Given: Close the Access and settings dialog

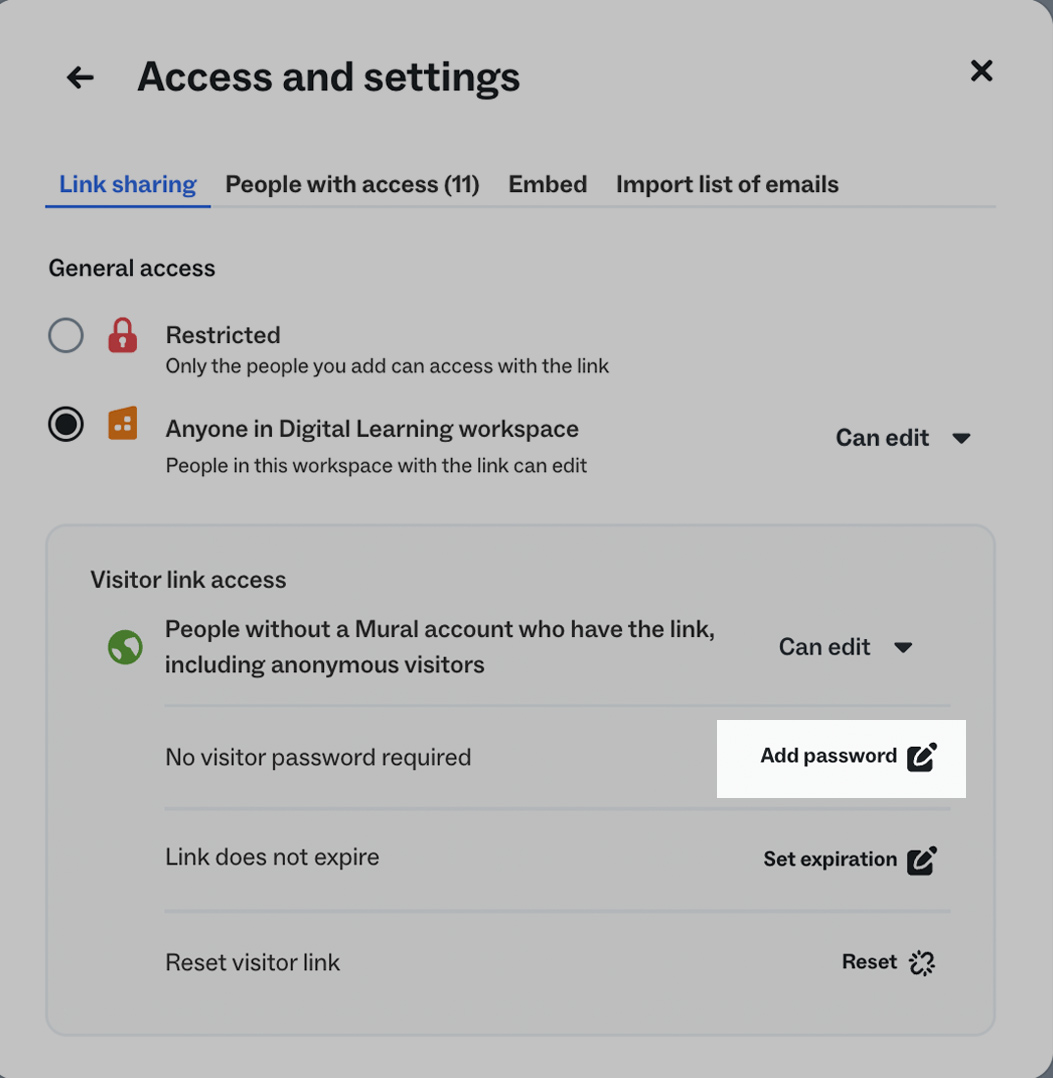Looking at the screenshot, I should (981, 71).
